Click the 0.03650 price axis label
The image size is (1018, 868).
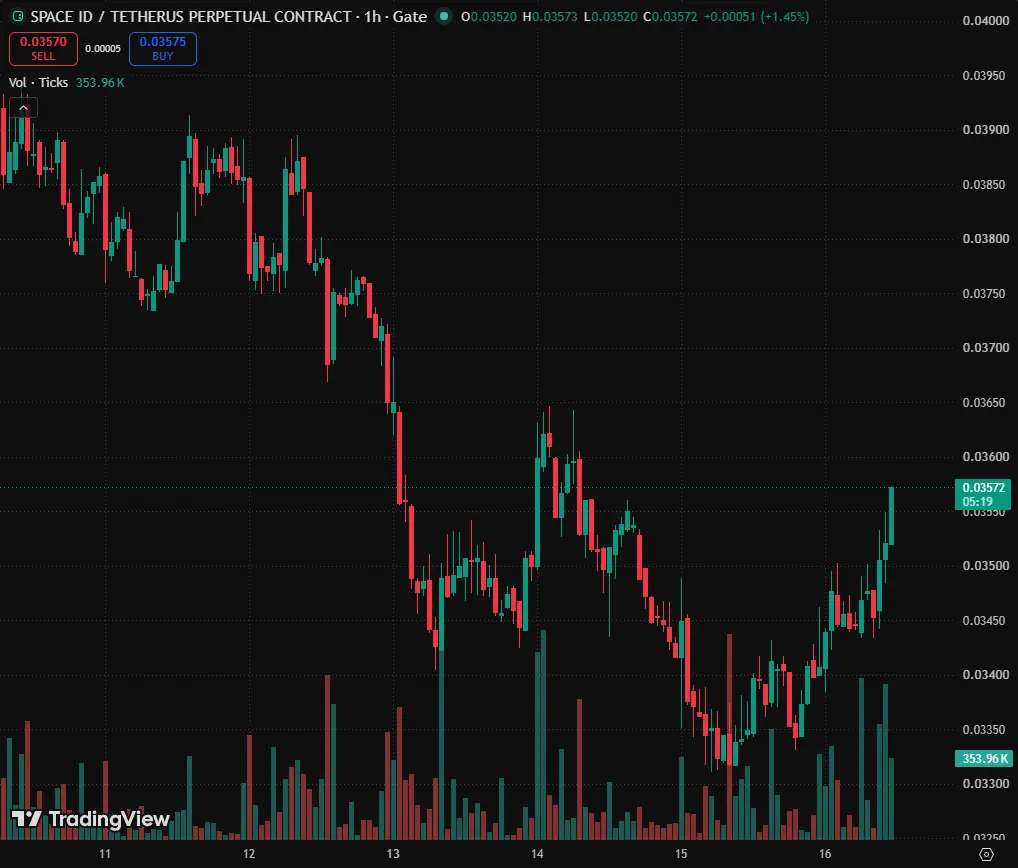coord(986,403)
